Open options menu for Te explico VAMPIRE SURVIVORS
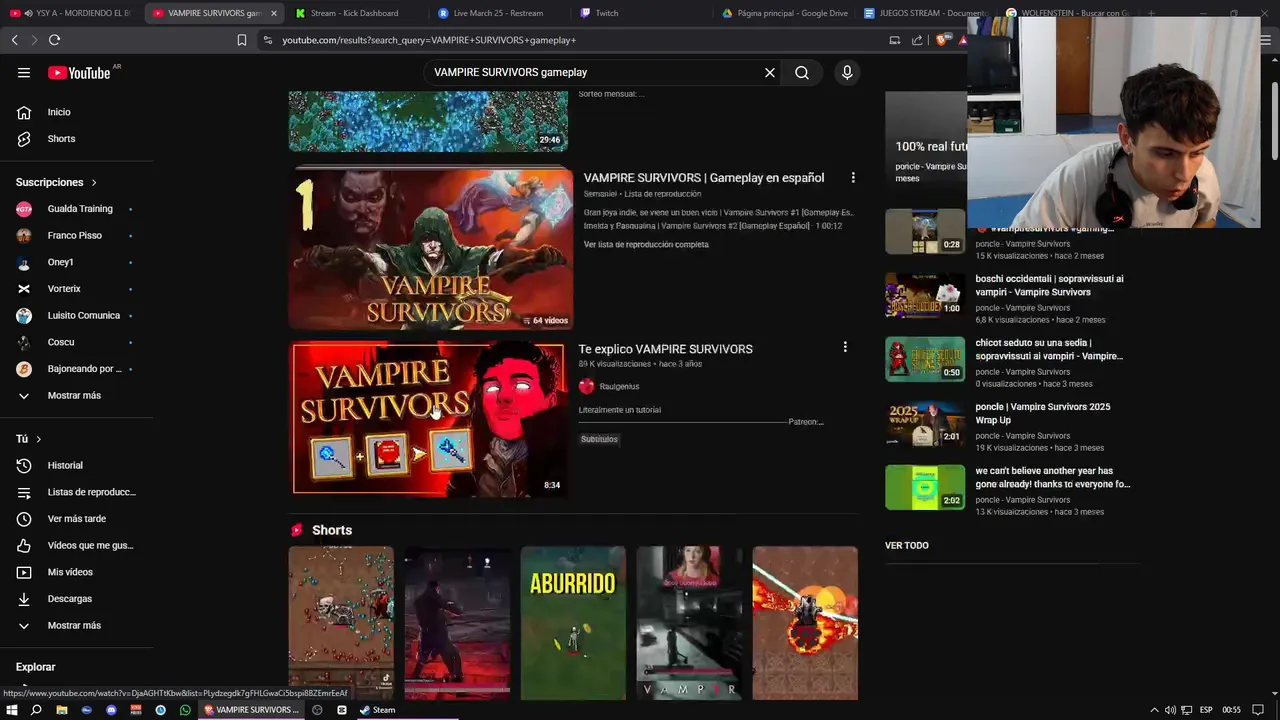Viewport: 1280px width, 720px height. (845, 347)
